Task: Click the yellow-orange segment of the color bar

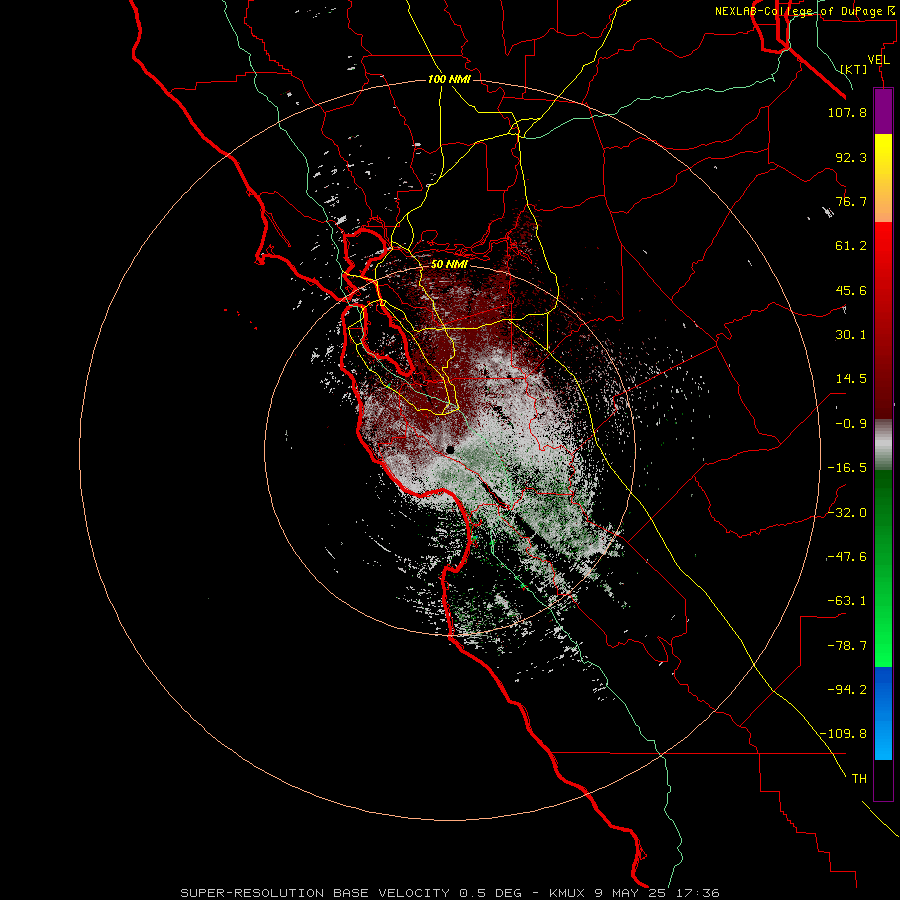Action: click(883, 178)
